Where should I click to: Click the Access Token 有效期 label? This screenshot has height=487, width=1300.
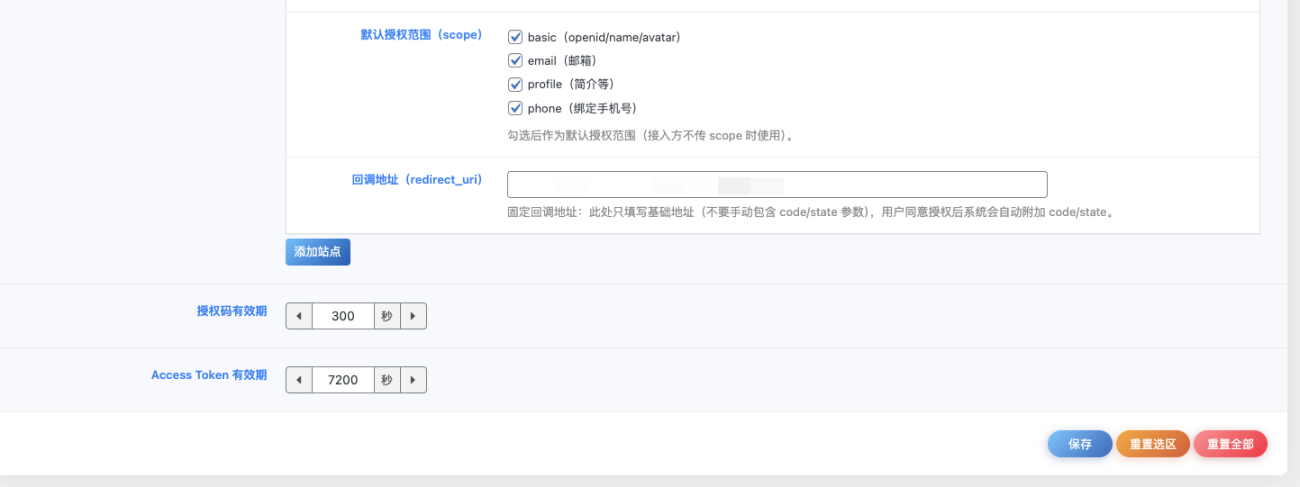(x=209, y=375)
